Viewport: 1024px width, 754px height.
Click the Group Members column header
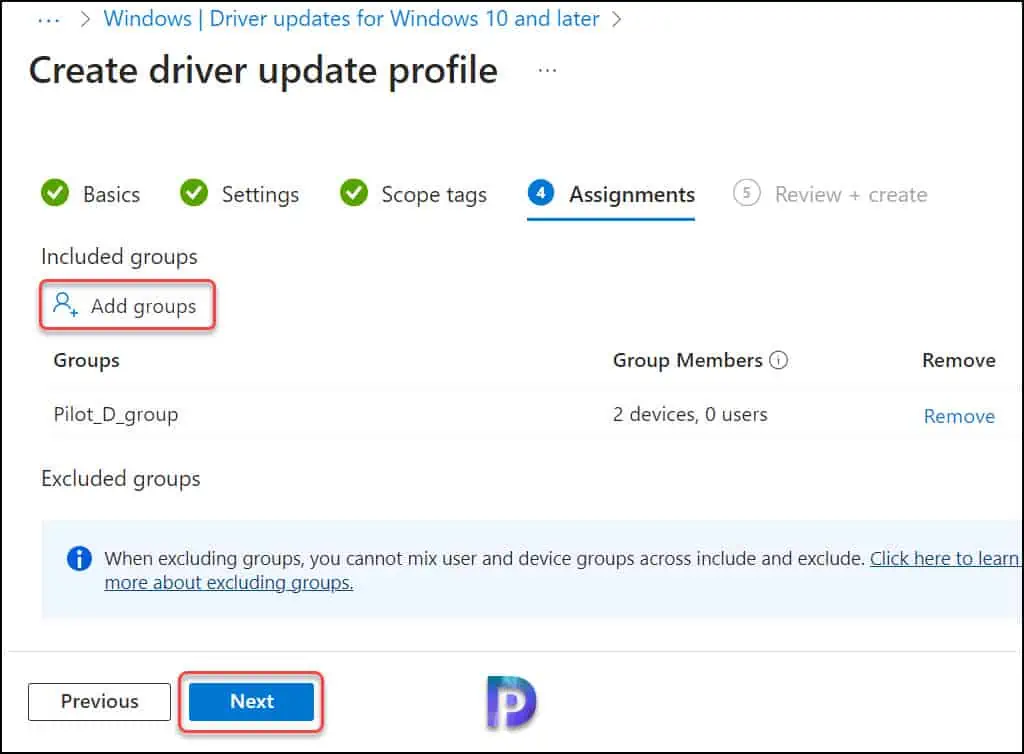pos(687,360)
